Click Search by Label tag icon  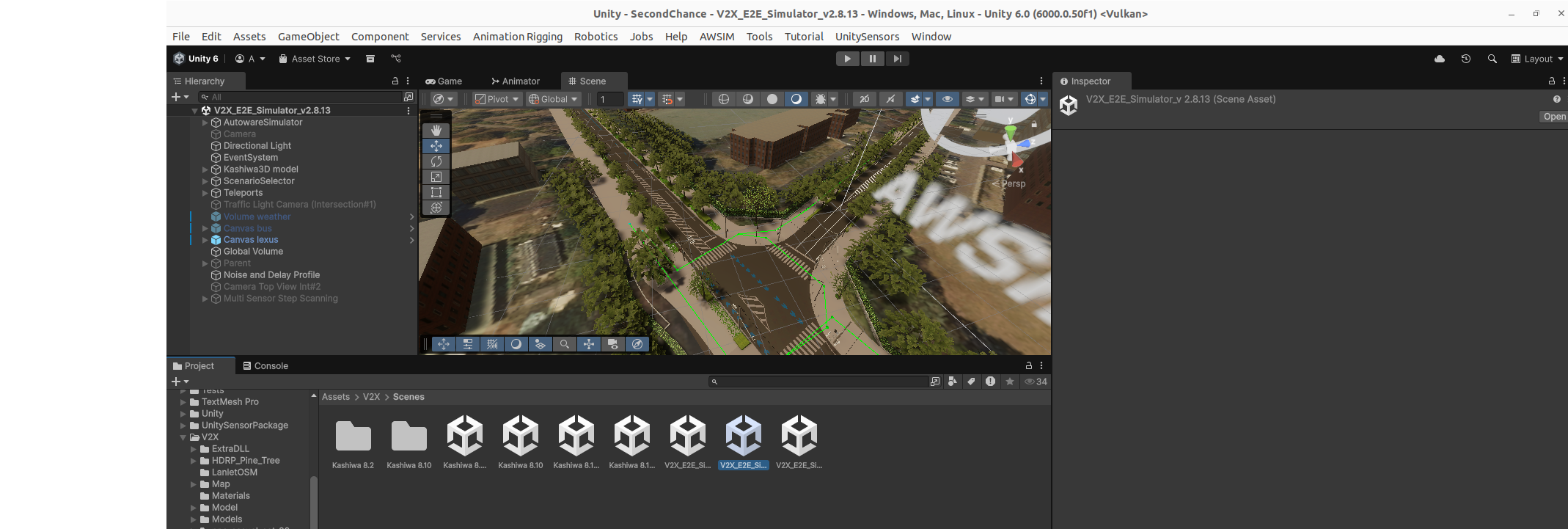point(971,382)
